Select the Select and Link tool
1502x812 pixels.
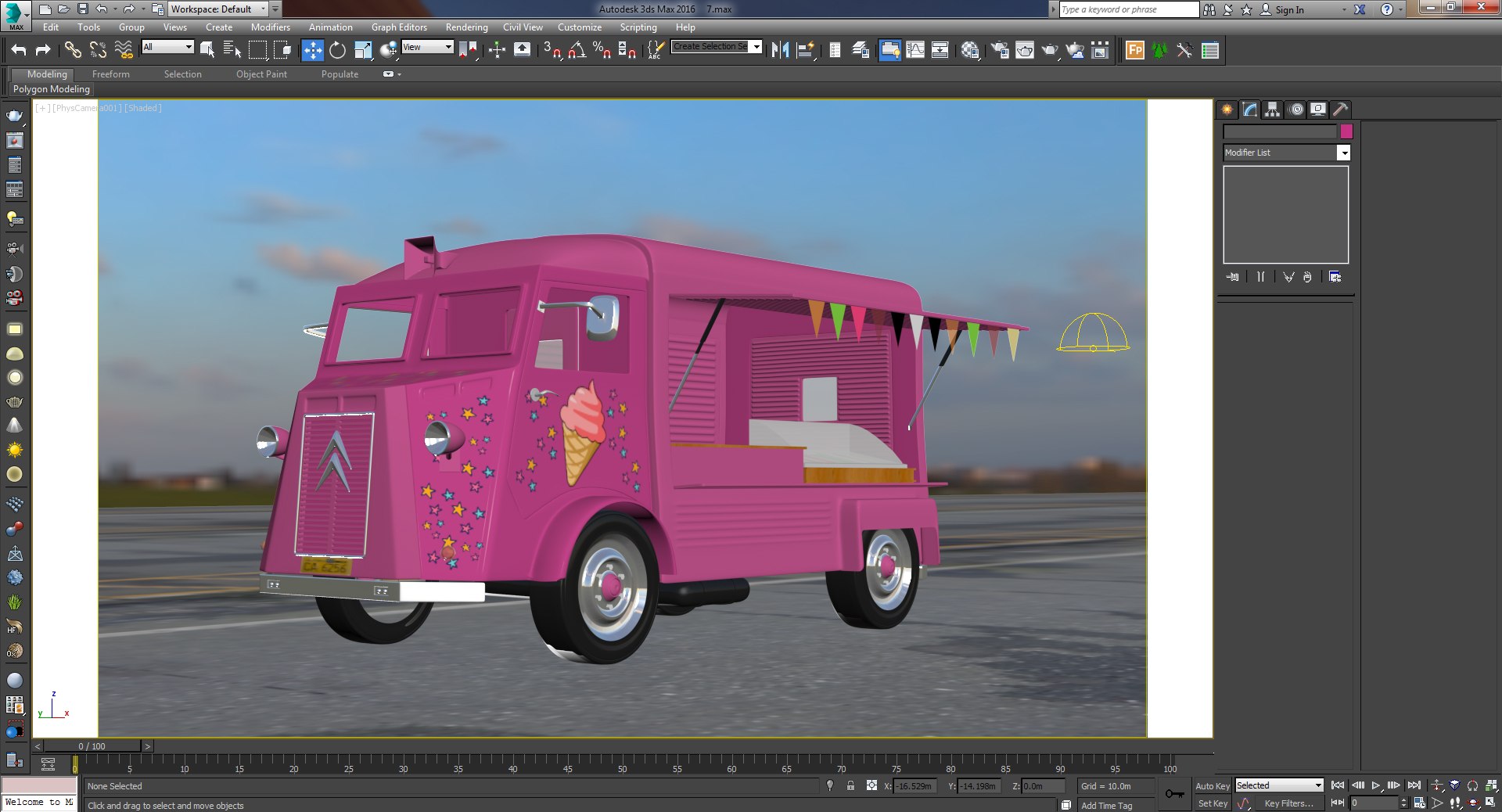tap(73, 50)
